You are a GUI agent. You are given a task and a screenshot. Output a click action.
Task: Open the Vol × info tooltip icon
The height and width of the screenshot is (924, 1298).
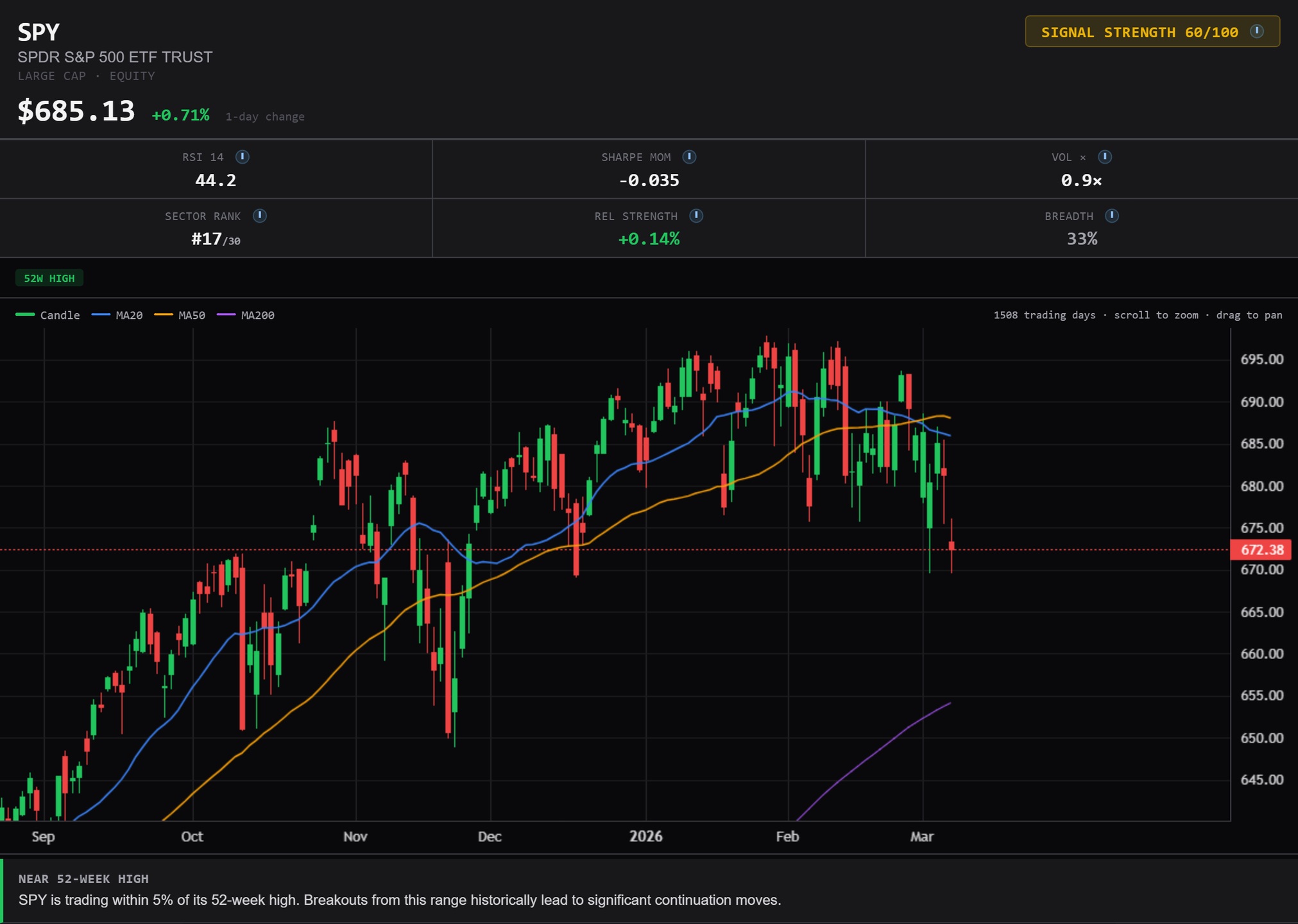(x=1105, y=157)
